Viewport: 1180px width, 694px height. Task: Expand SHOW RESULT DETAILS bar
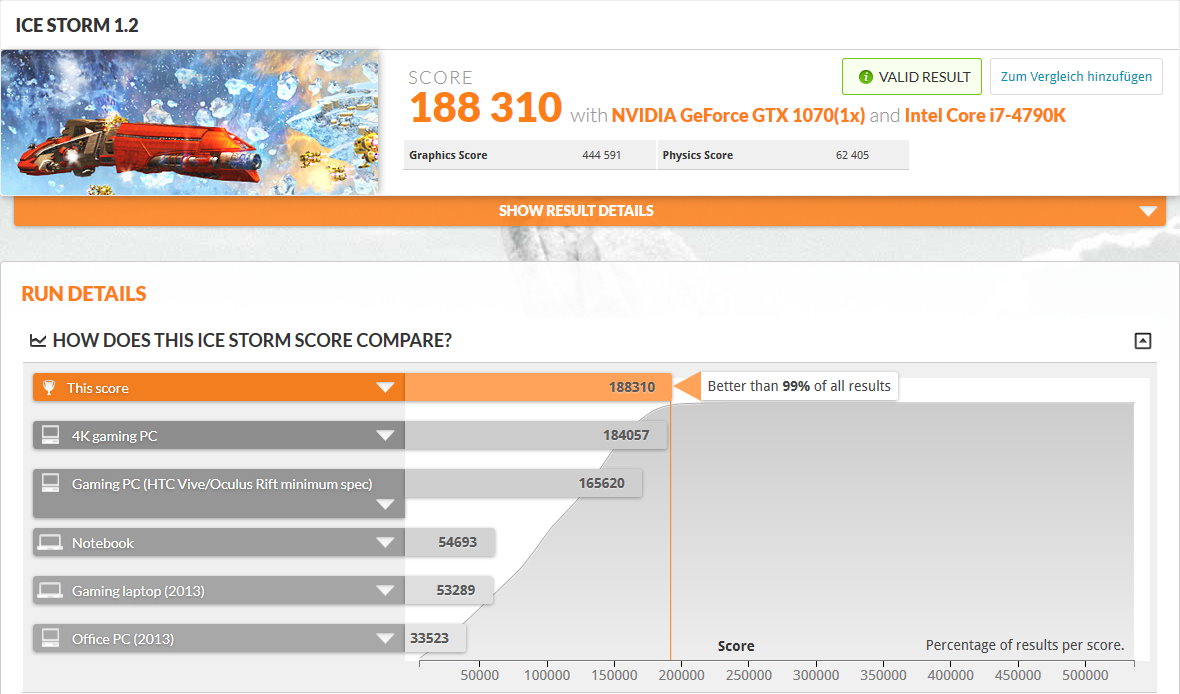[589, 211]
